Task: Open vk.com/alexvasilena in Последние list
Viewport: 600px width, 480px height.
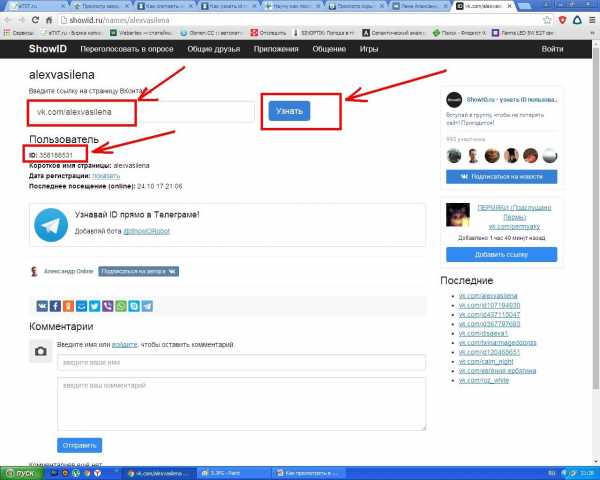Action: (x=488, y=296)
